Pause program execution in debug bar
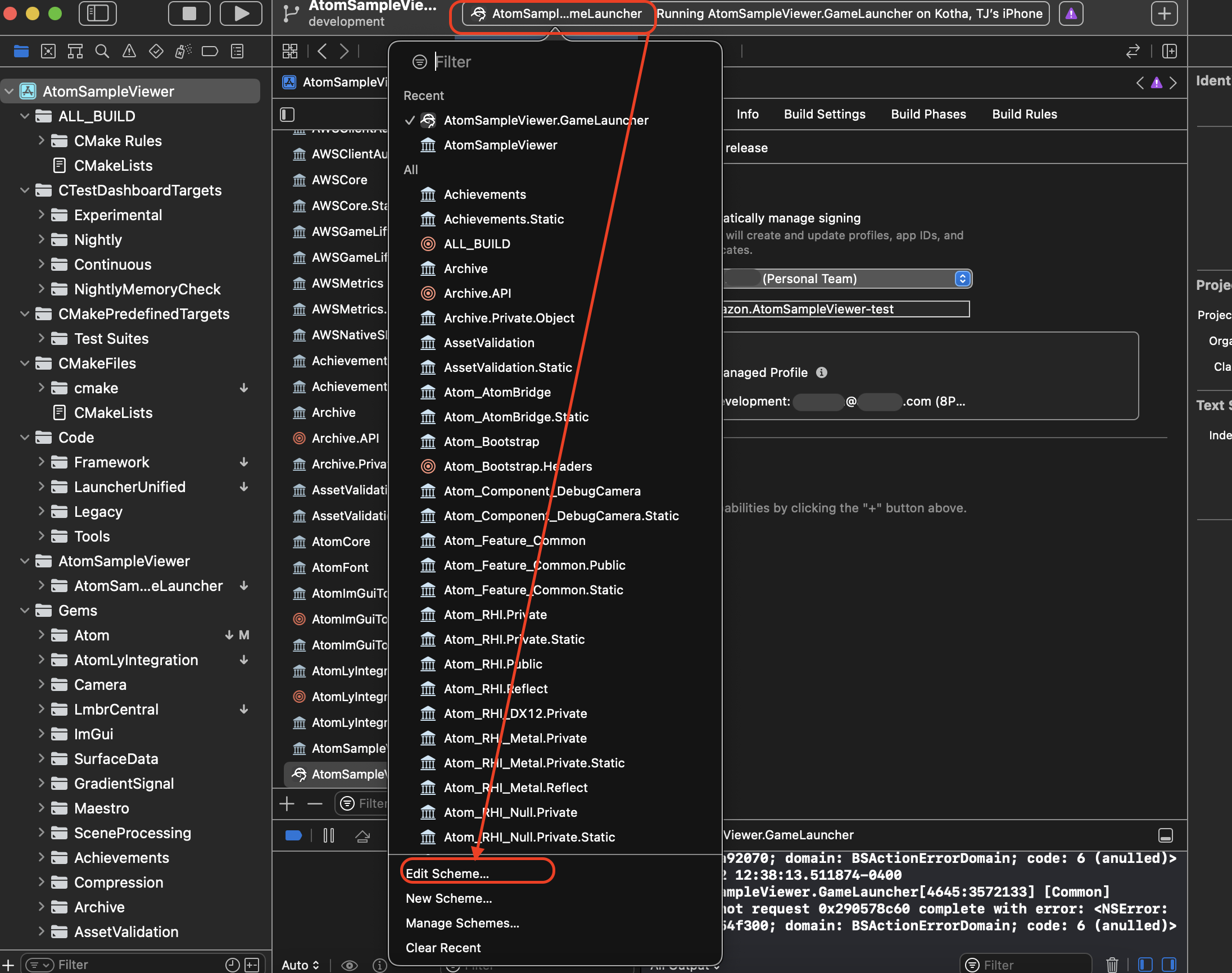Image resolution: width=1232 pixels, height=973 pixels. click(329, 835)
